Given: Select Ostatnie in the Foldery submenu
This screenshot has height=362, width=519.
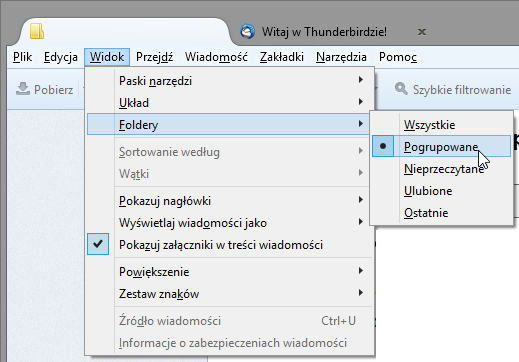Looking at the screenshot, I should [x=441, y=213].
